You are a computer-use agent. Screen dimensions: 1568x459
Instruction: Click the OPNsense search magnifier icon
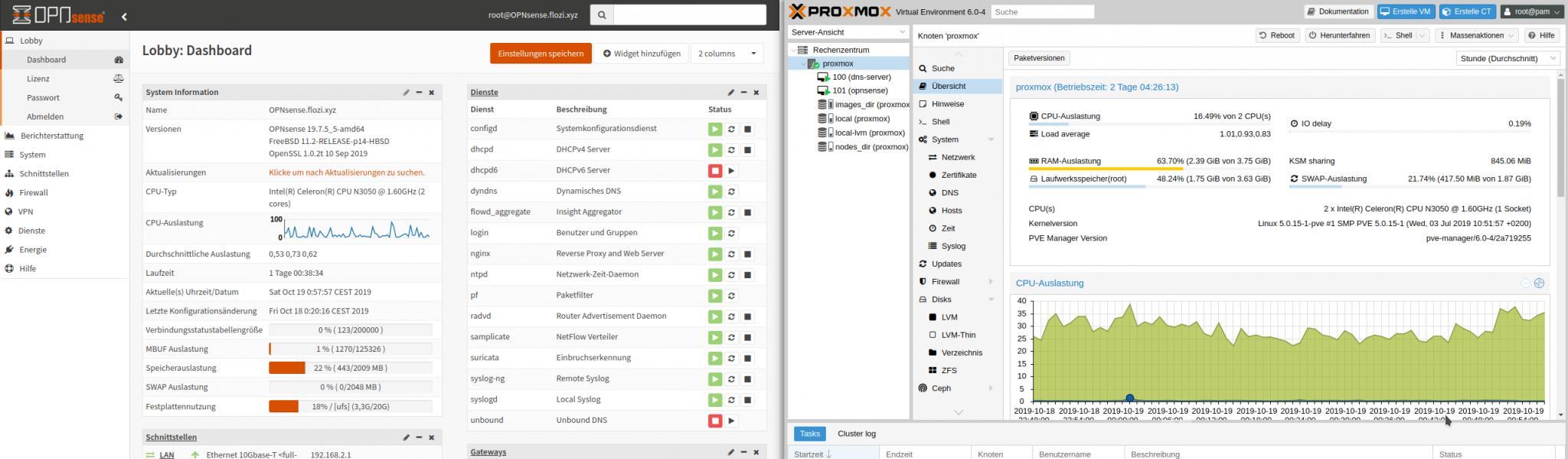click(602, 15)
